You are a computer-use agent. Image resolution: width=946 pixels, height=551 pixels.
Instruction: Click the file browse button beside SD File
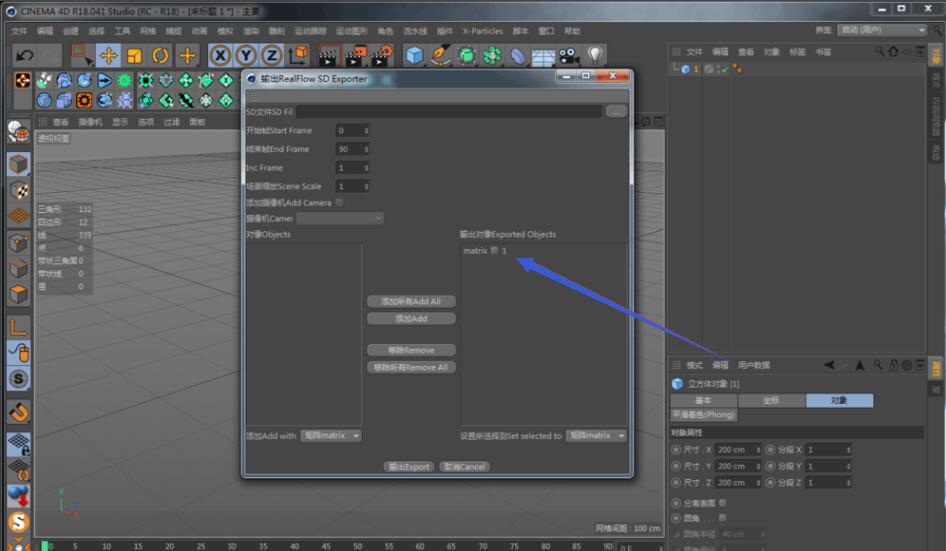pyautogui.click(x=616, y=111)
